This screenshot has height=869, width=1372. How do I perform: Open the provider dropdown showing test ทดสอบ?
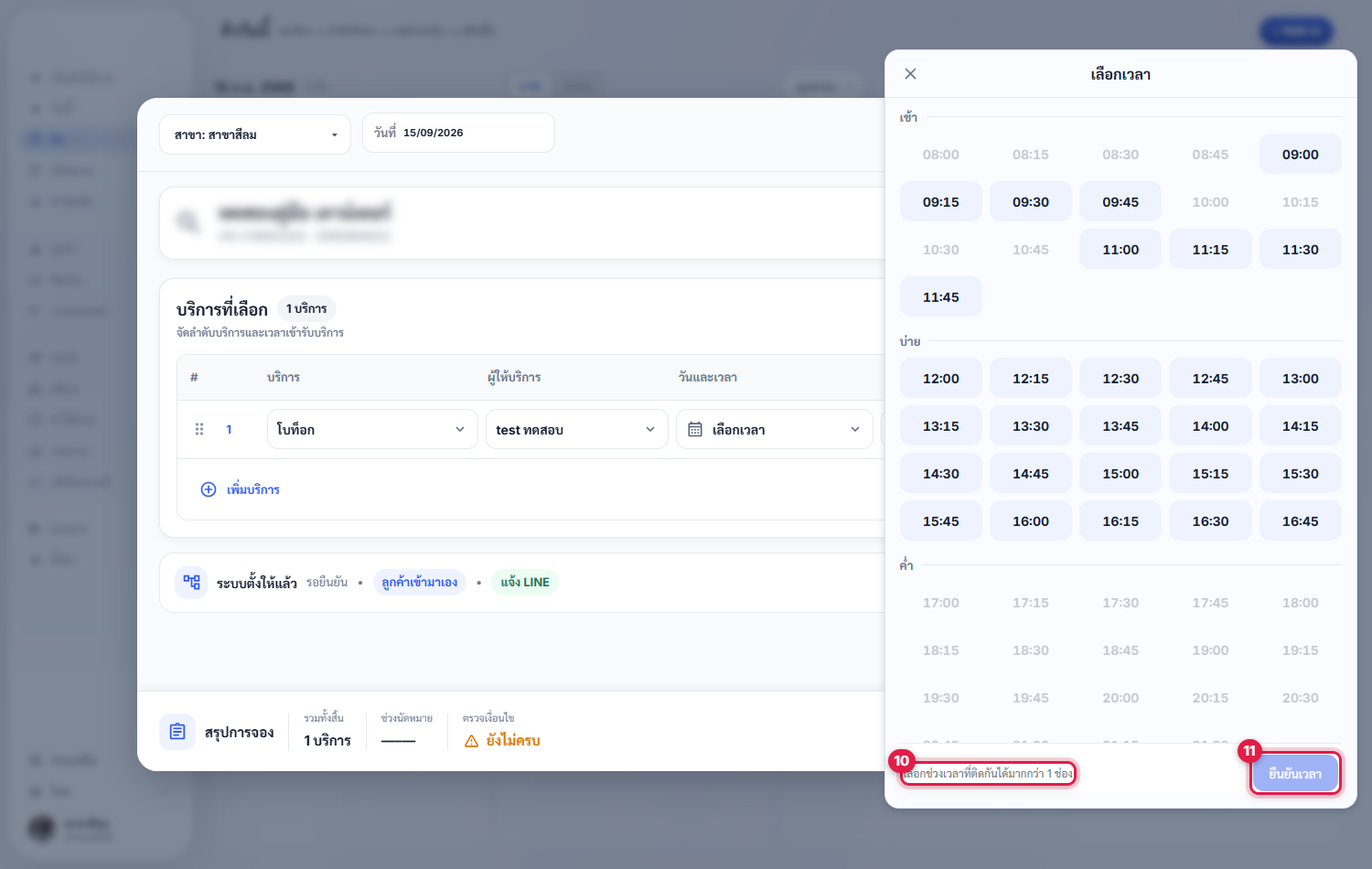[x=576, y=429]
